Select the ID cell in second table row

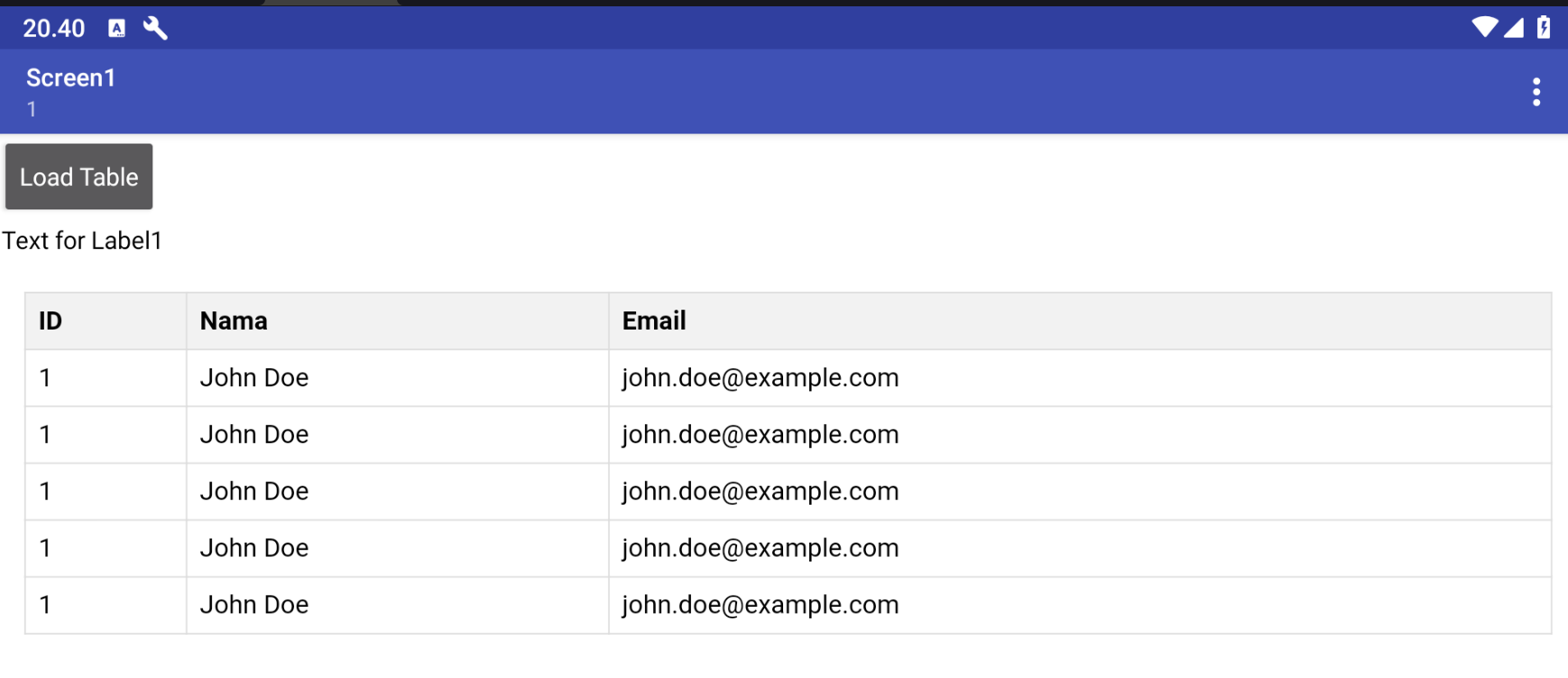(45, 435)
